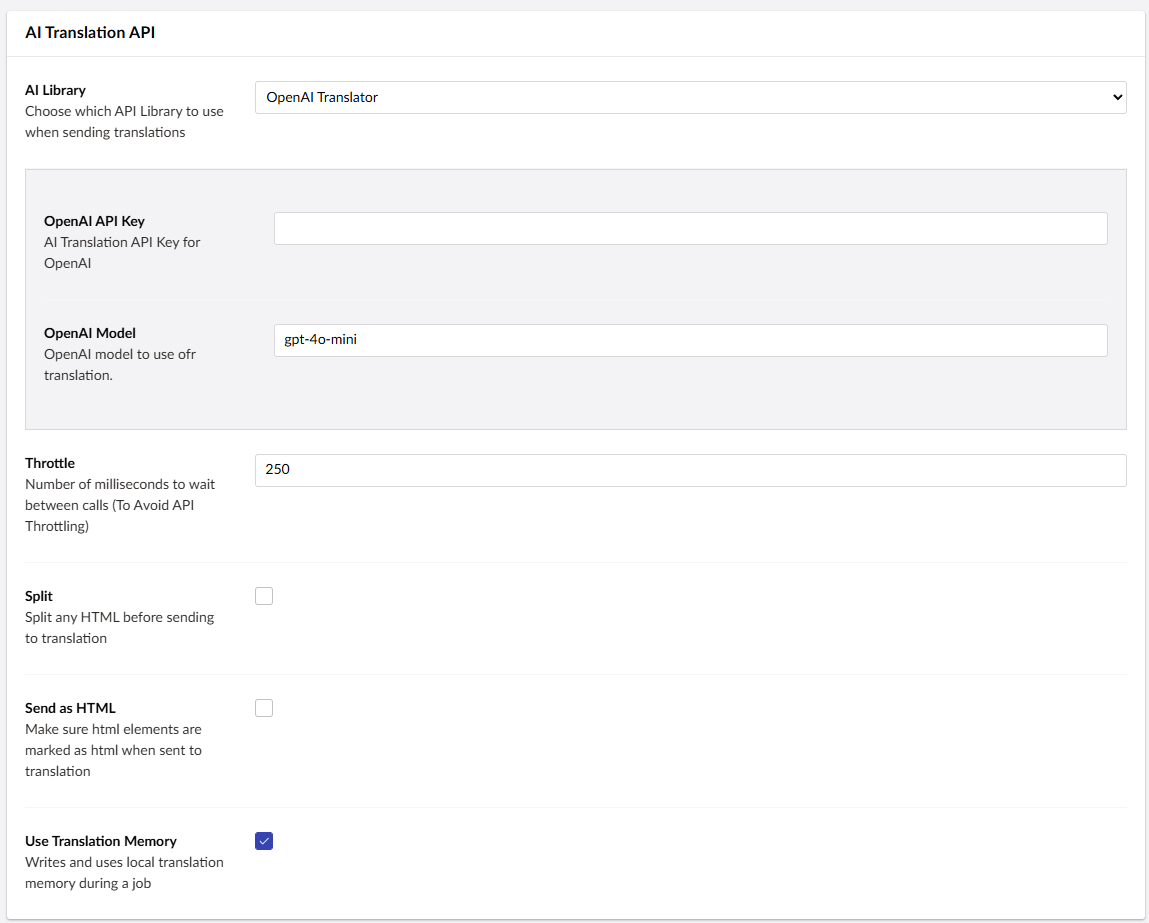Click the Throttle field containing 250
Screen dimensions: 1149x923
pos(690,470)
